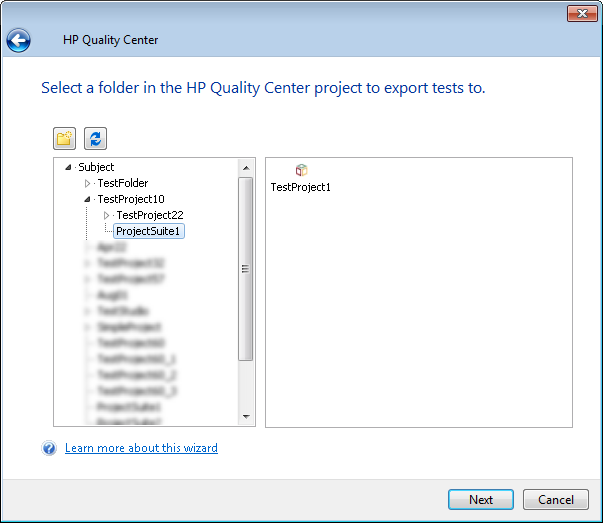
Task: Select the TestProject22 folder
Action: [x=150, y=215]
